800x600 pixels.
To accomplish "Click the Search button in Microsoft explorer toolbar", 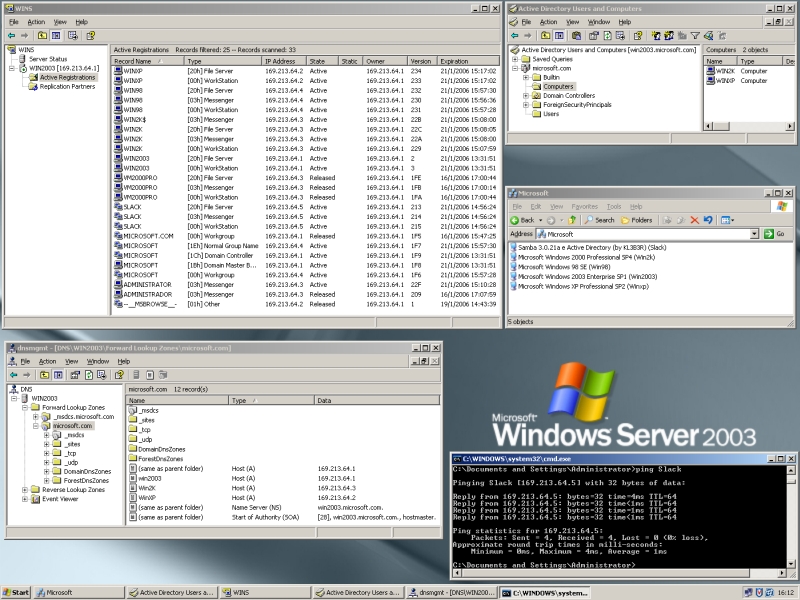I will pos(599,220).
